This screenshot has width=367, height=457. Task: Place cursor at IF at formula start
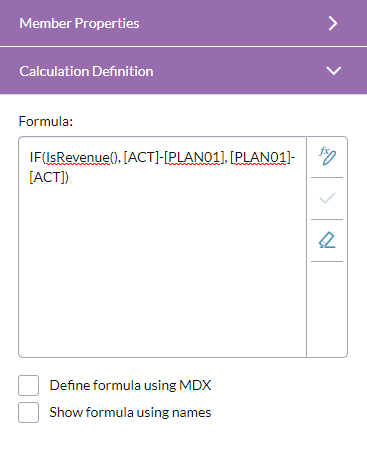(35, 157)
